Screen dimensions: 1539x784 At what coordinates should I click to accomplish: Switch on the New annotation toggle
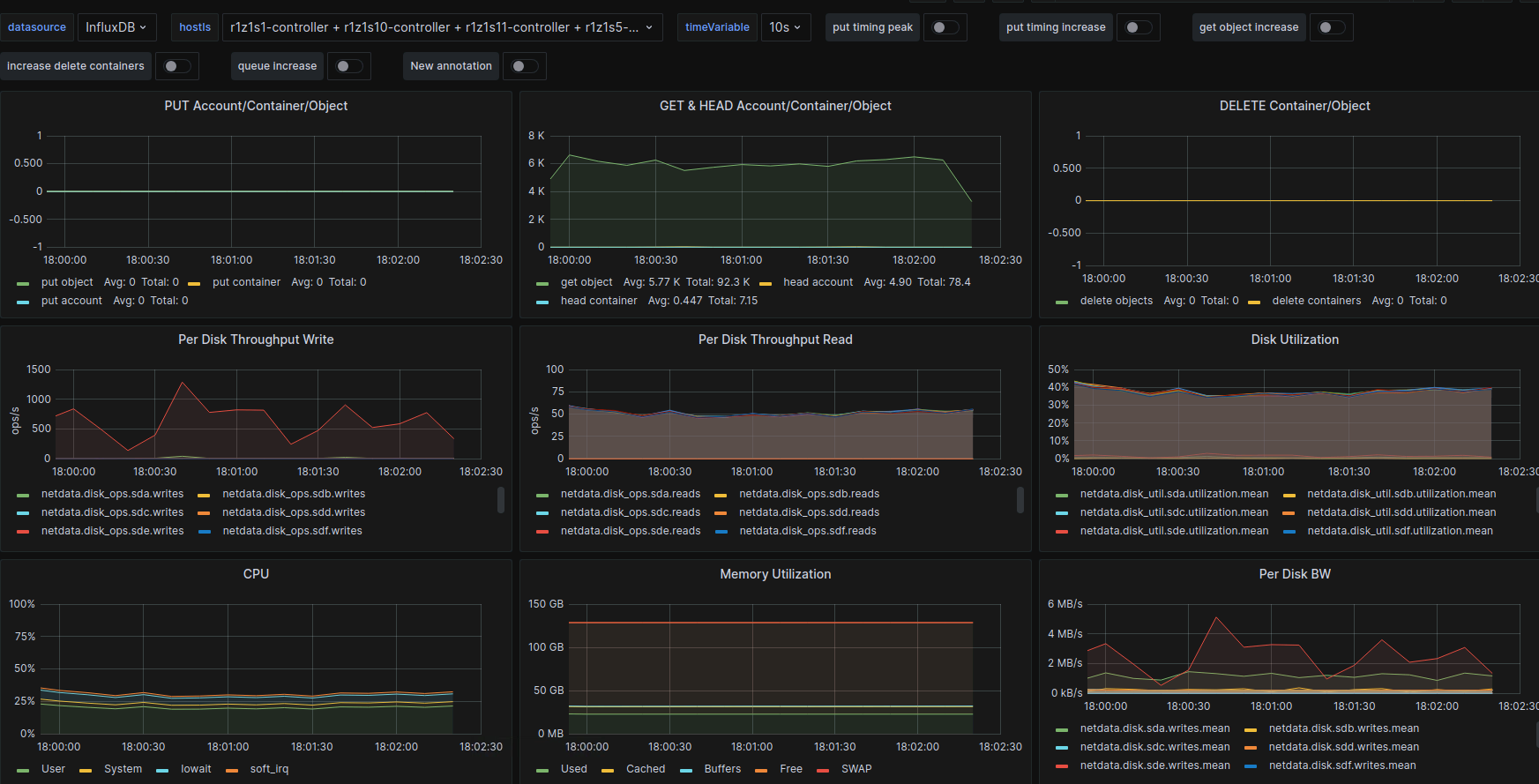[524, 66]
